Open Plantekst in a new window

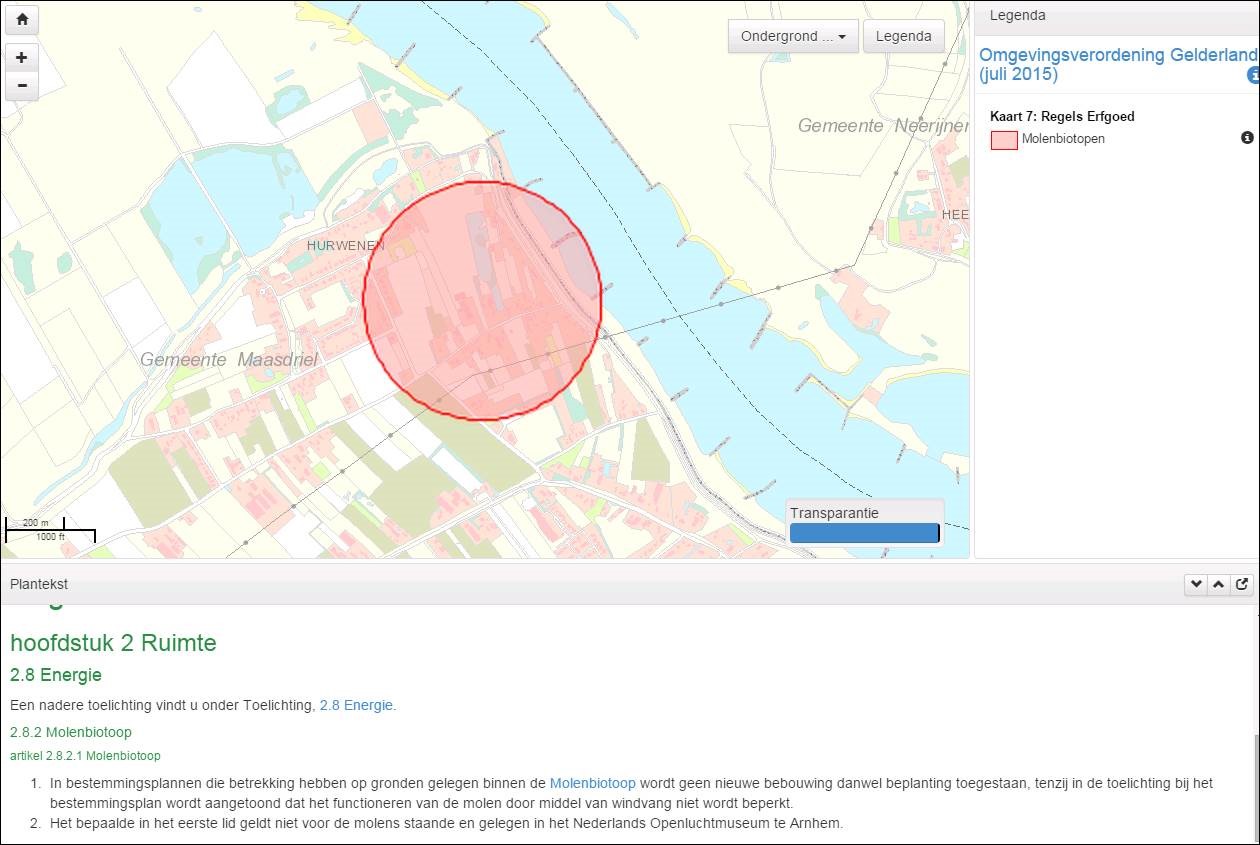[1242, 584]
